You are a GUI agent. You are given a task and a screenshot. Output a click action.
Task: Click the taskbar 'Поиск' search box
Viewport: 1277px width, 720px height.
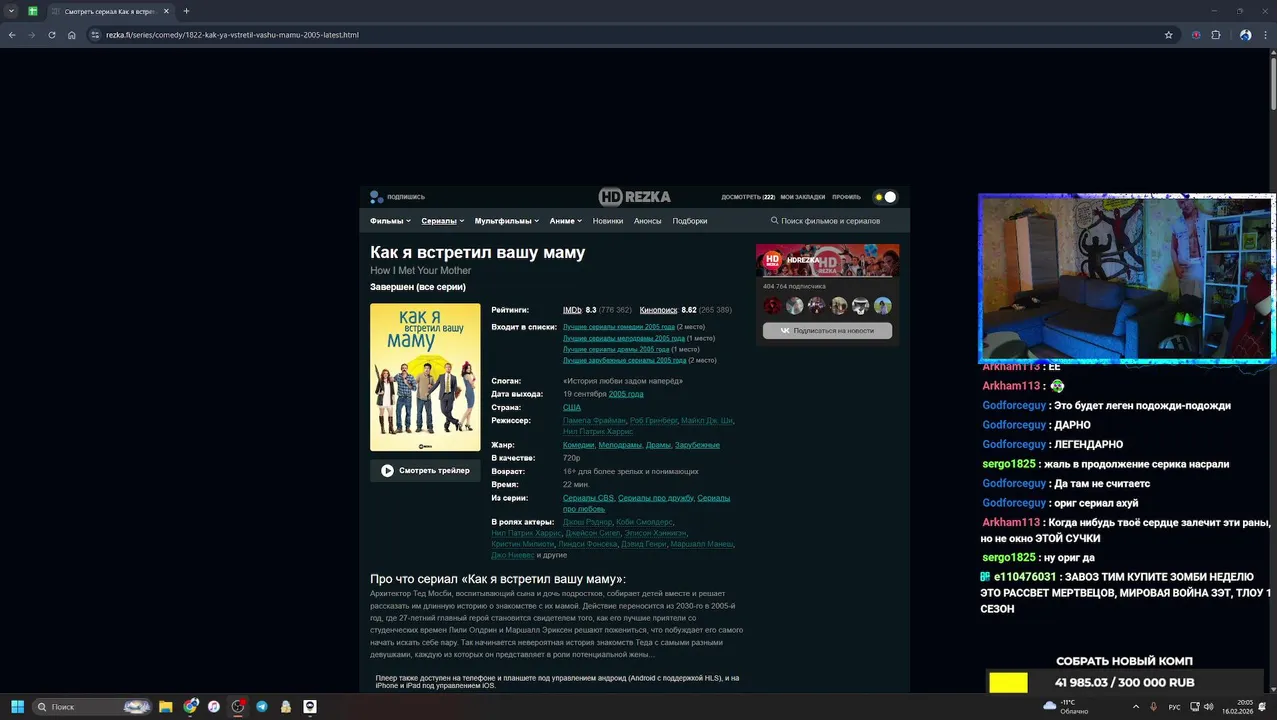pos(92,707)
